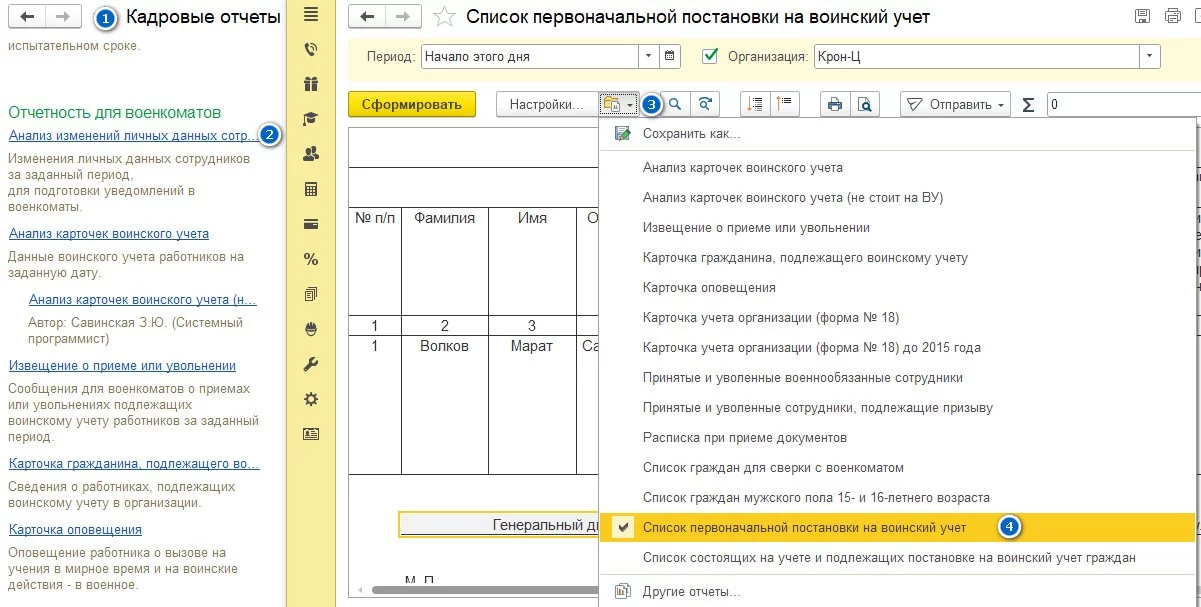This screenshot has height=607, width=1201.
Task: Open print preview from the report toolbar
Action: click(x=865, y=103)
